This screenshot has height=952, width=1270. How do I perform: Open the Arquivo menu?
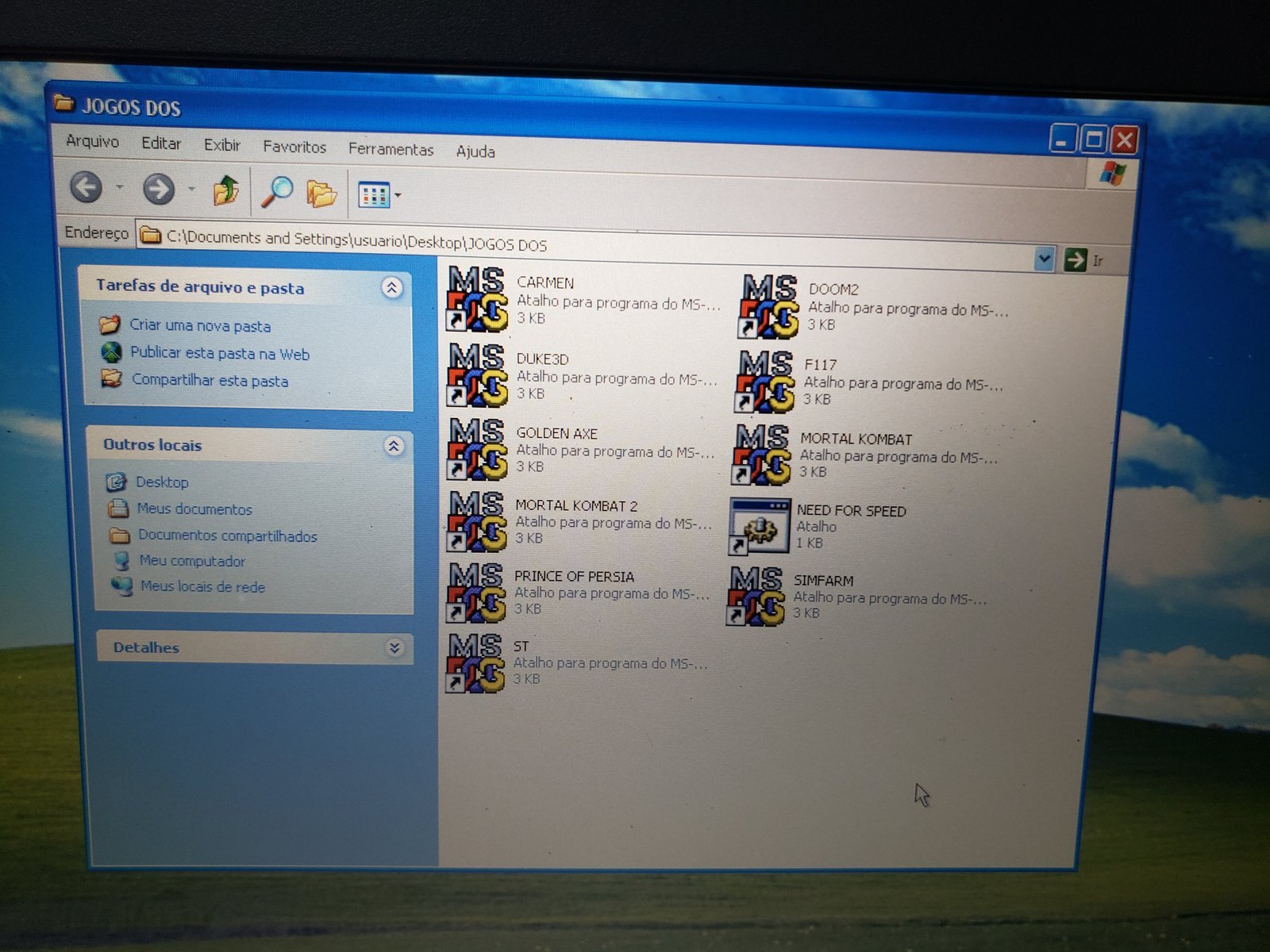[92, 141]
